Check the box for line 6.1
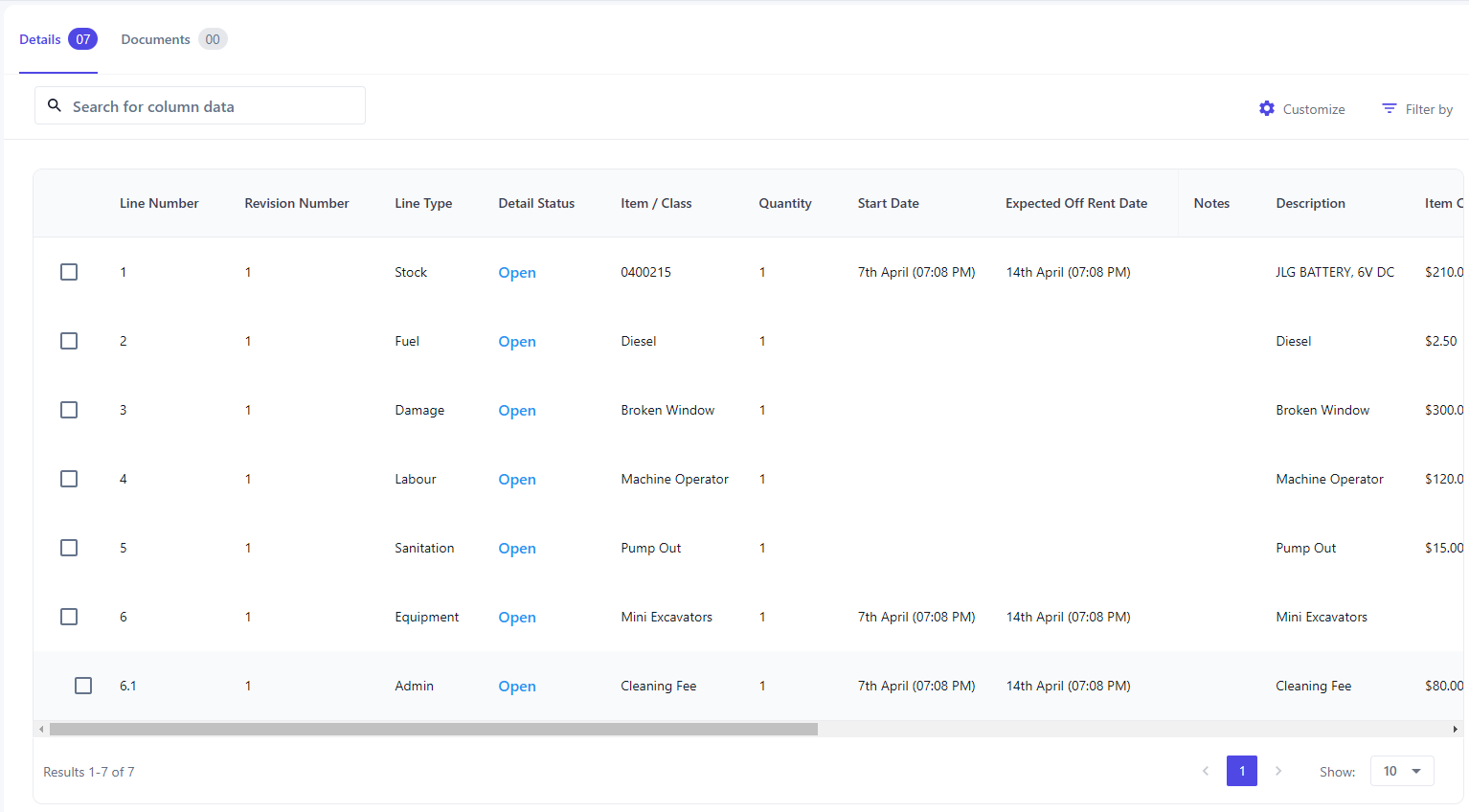The height and width of the screenshot is (812, 1469). (83, 686)
